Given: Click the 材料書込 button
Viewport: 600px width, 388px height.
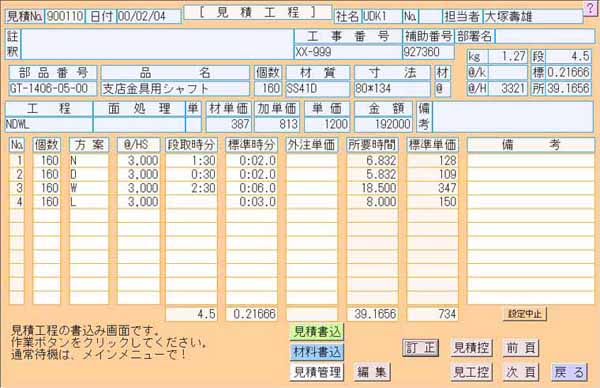Looking at the screenshot, I should (x=317, y=352).
